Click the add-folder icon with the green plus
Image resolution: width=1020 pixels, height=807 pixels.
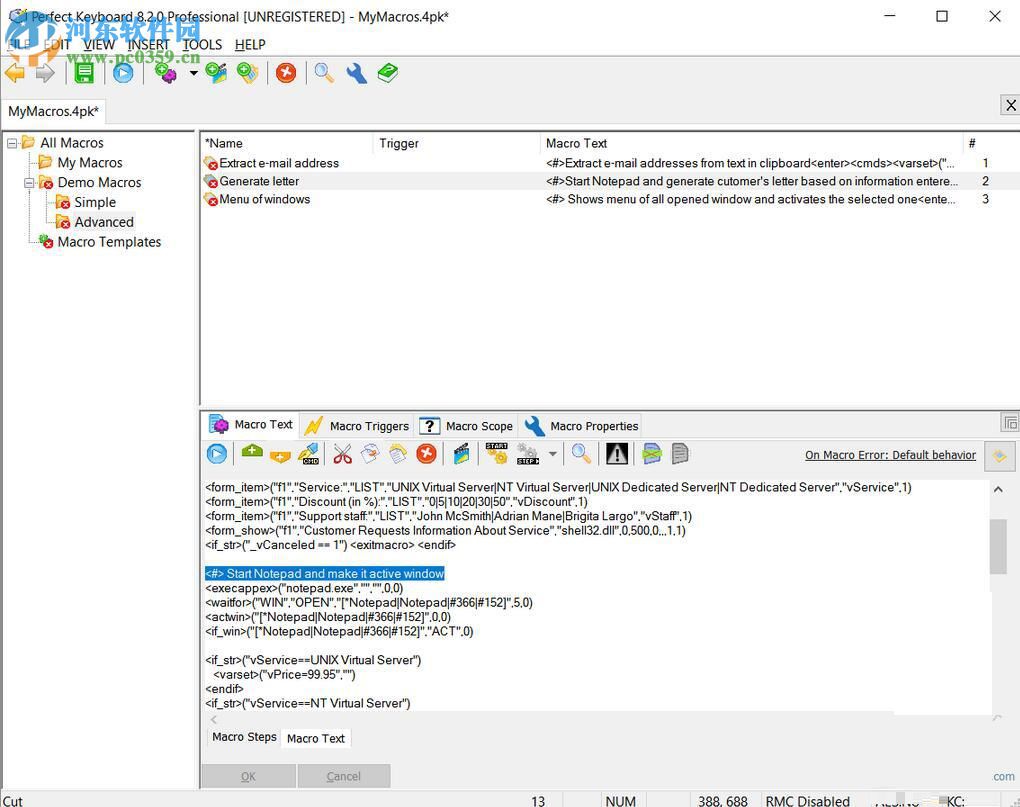click(216, 73)
